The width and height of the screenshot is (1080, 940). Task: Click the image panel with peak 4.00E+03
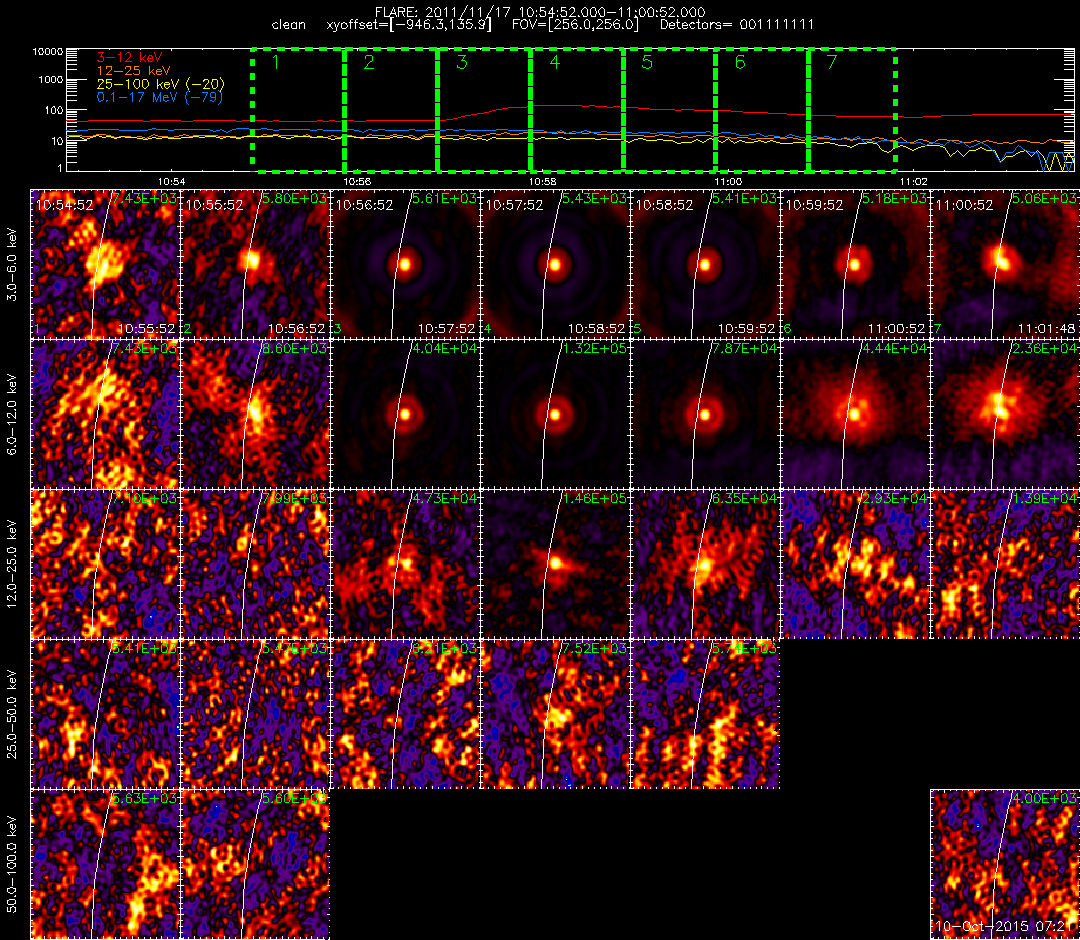point(1005,864)
